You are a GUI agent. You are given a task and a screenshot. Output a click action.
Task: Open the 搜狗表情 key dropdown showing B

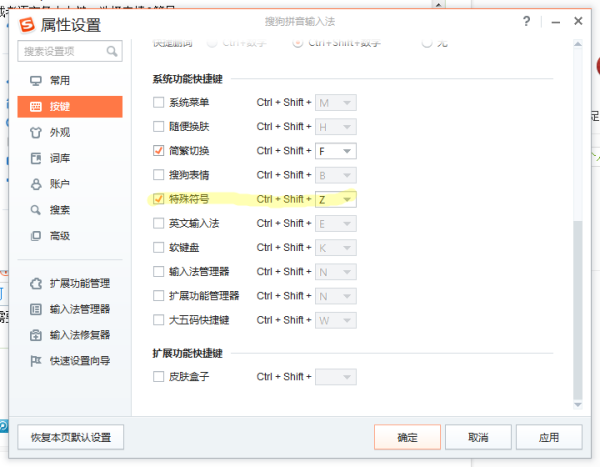(x=336, y=175)
